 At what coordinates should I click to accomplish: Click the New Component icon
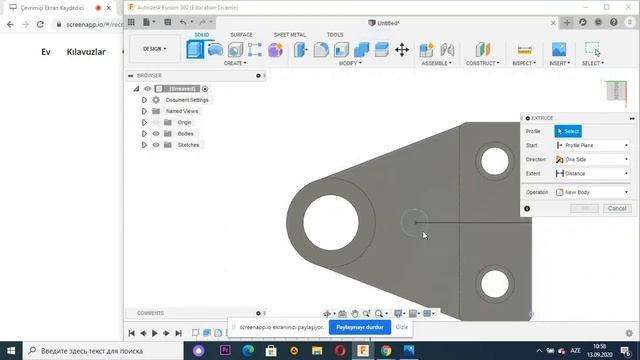427,50
